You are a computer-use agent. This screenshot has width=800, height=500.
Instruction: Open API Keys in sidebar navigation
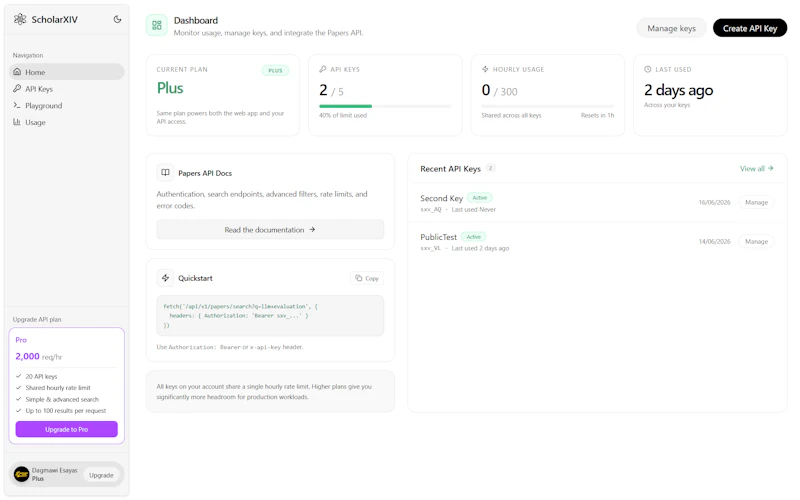point(66,89)
